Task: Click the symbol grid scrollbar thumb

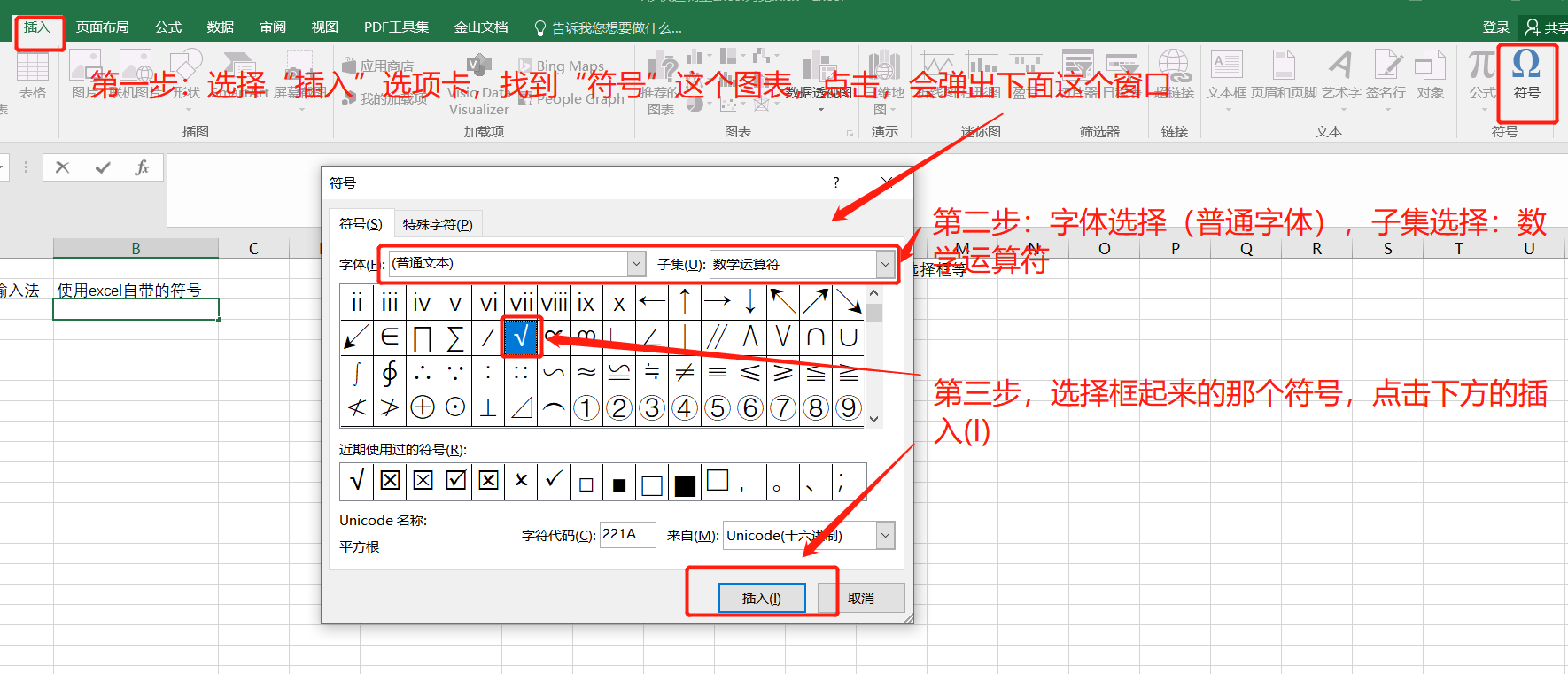Action: pyautogui.click(x=874, y=313)
